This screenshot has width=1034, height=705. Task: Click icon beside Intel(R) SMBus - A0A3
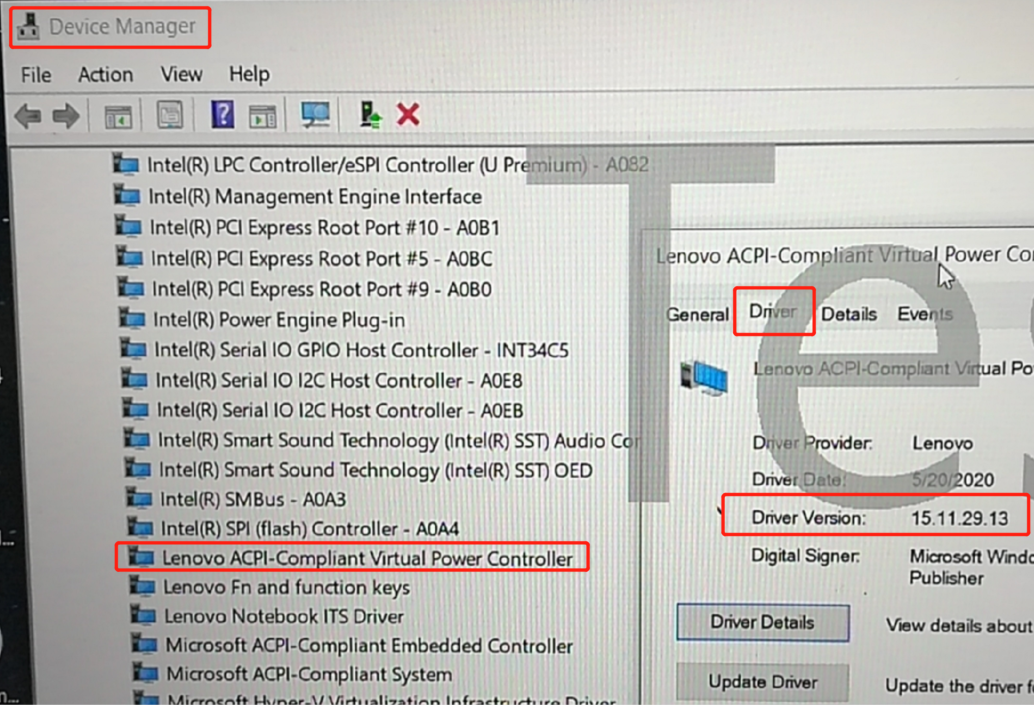click(x=139, y=498)
